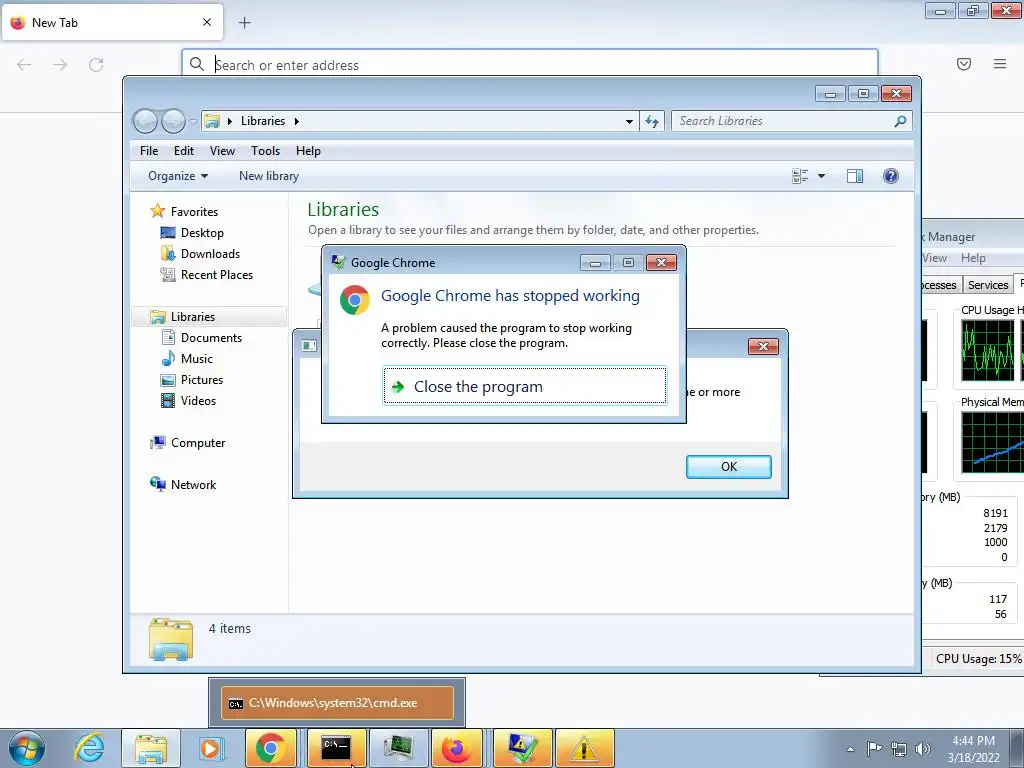The image size is (1024, 768).
Task: Click the yellow warning triangle taskbar icon
Action: pyautogui.click(x=584, y=748)
